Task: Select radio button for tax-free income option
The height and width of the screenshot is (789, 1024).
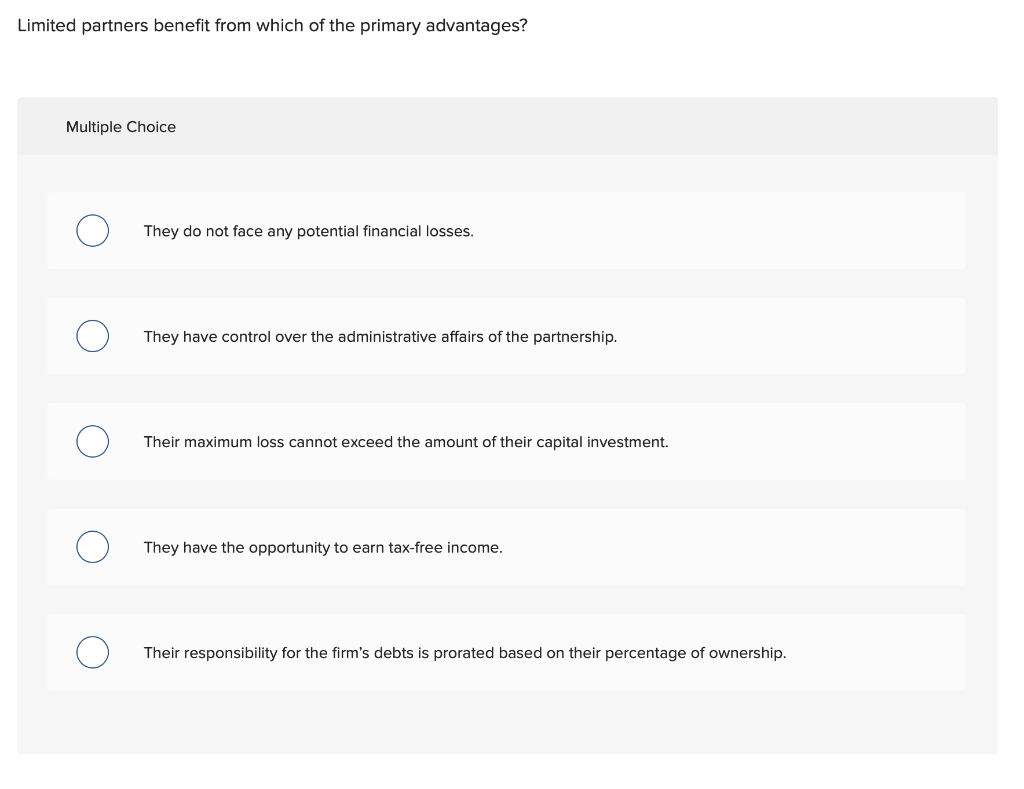Action: coord(93,547)
